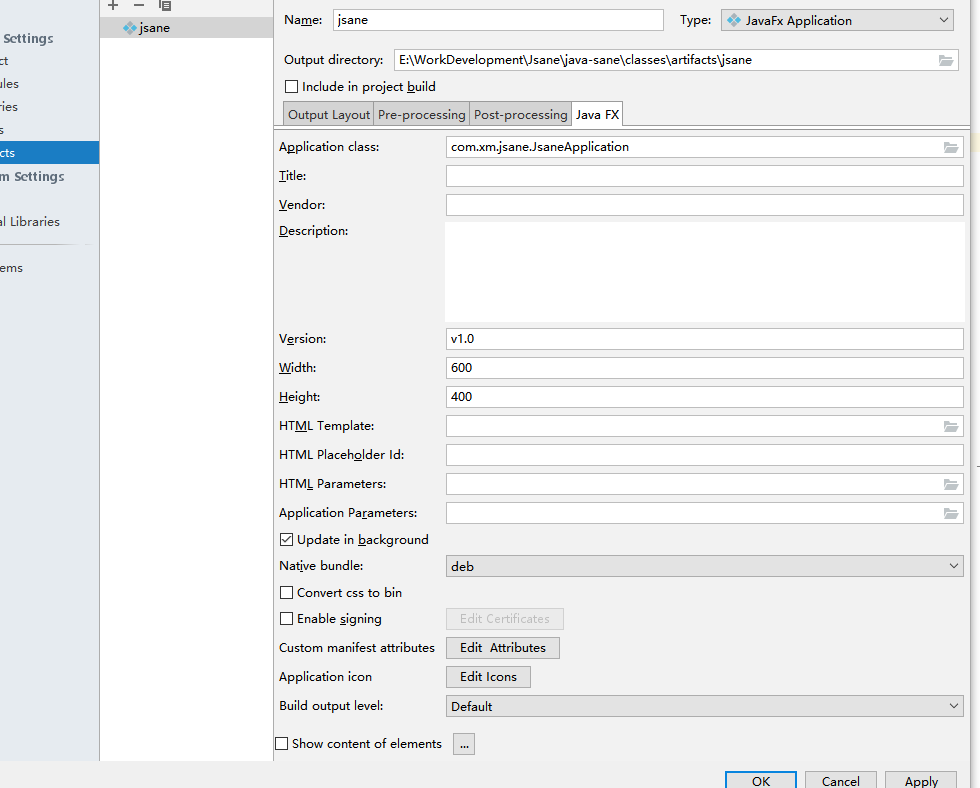Toggle Include in project build checkbox
The image size is (980, 788).
(291, 86)
